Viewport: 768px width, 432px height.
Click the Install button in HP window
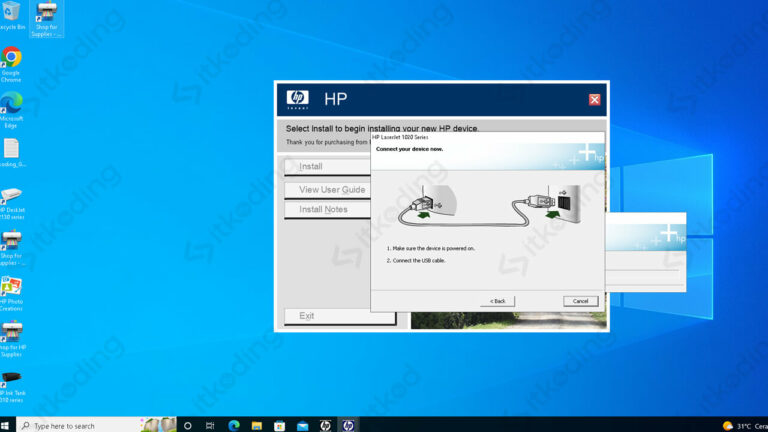[x=327, y=167]
